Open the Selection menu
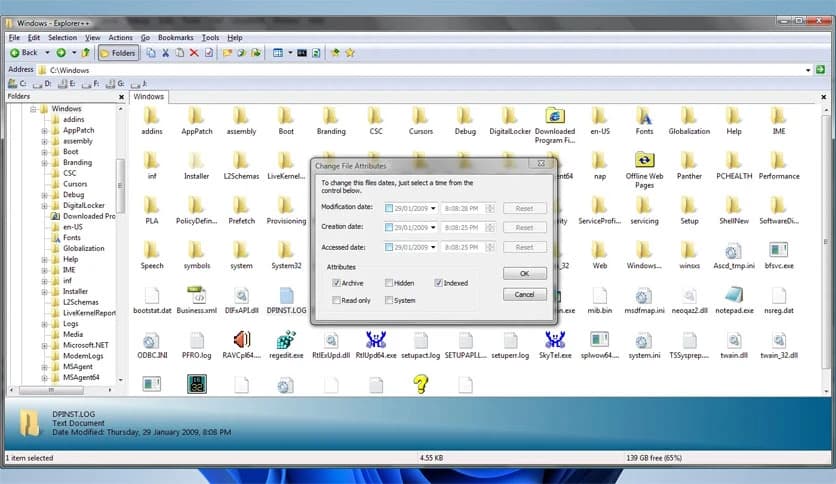Screen dimensions: 836x484 coord(62,38)
